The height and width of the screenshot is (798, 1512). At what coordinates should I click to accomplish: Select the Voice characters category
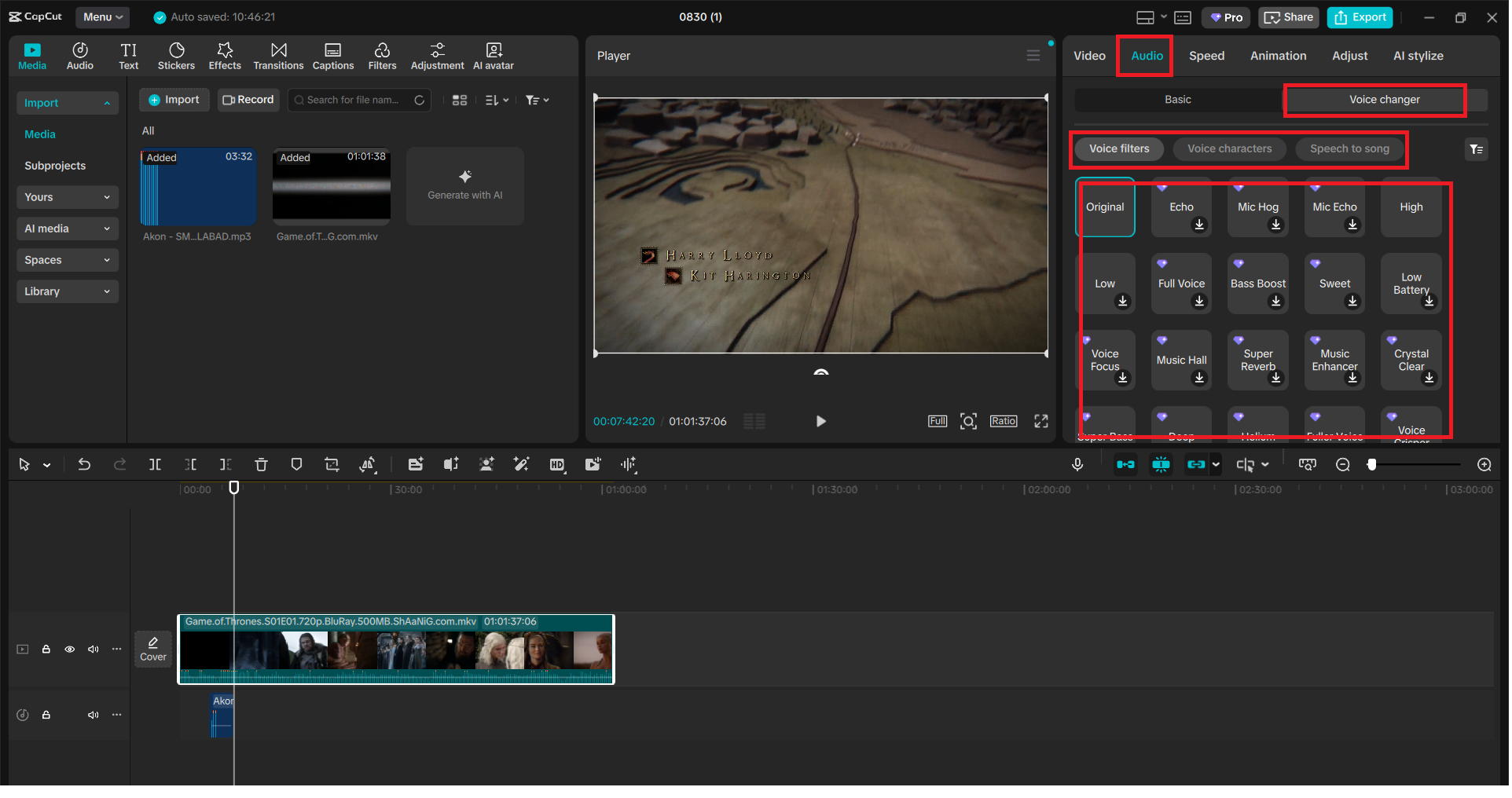[x=1229, y=148]
